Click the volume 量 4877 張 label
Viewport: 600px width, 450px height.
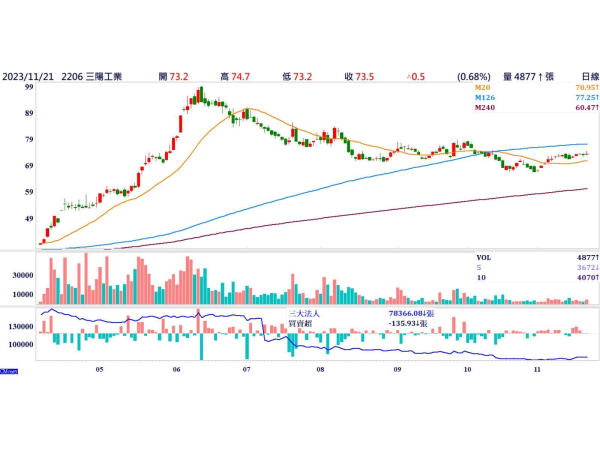[528, 77]
